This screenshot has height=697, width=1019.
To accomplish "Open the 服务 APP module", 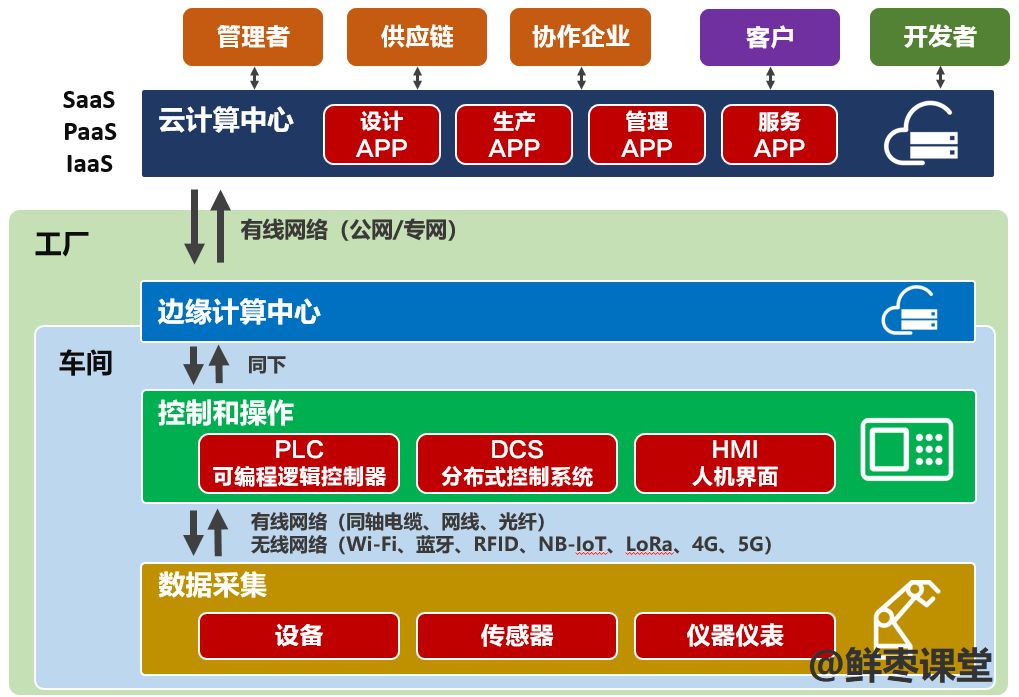I will click(779, 133).
